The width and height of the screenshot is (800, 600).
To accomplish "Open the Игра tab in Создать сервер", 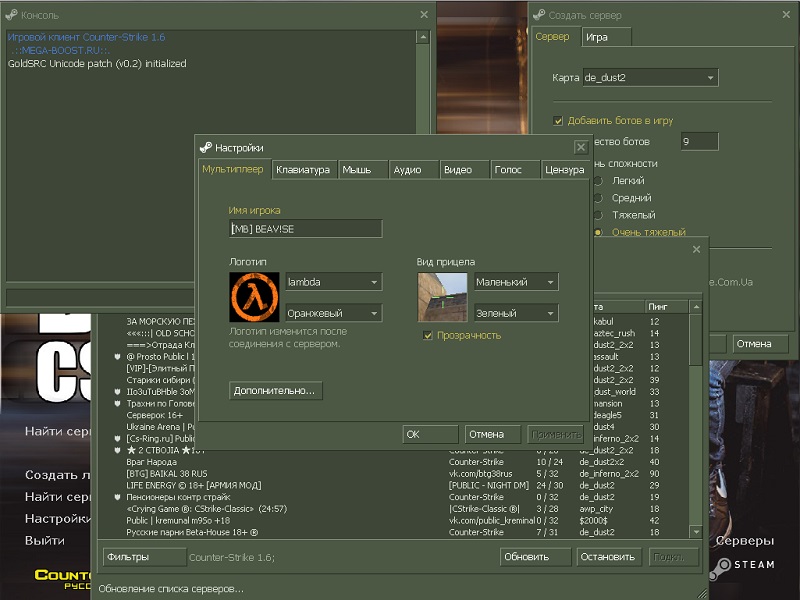I will pyautogui.click(x=607, y=37).
